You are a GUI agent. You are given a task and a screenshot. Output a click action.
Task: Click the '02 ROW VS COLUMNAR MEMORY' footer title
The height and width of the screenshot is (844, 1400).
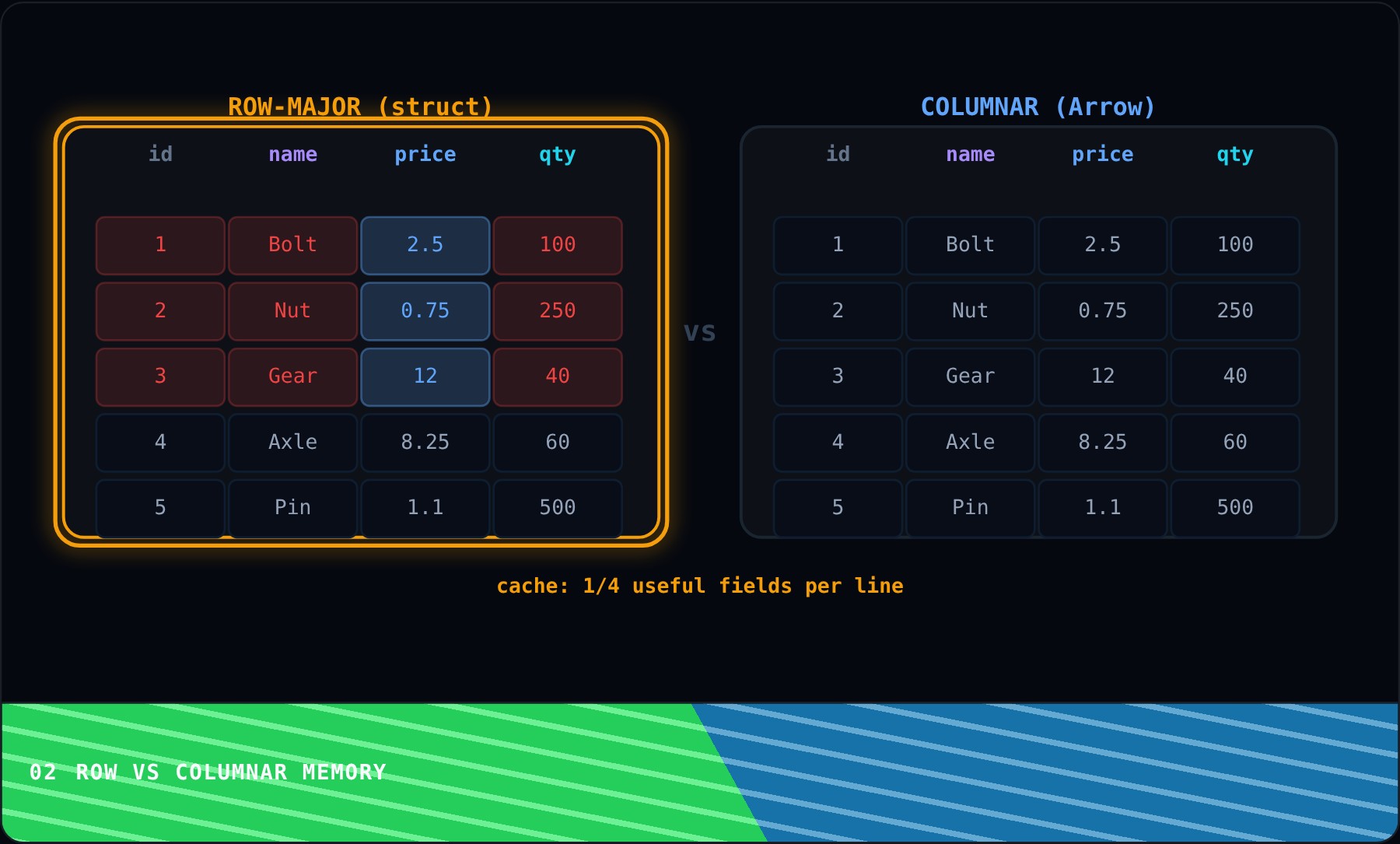(208, 772)
